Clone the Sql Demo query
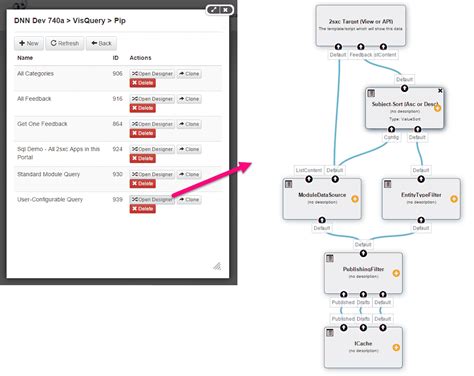Screen dimensions: 474x376 point(189,149)
